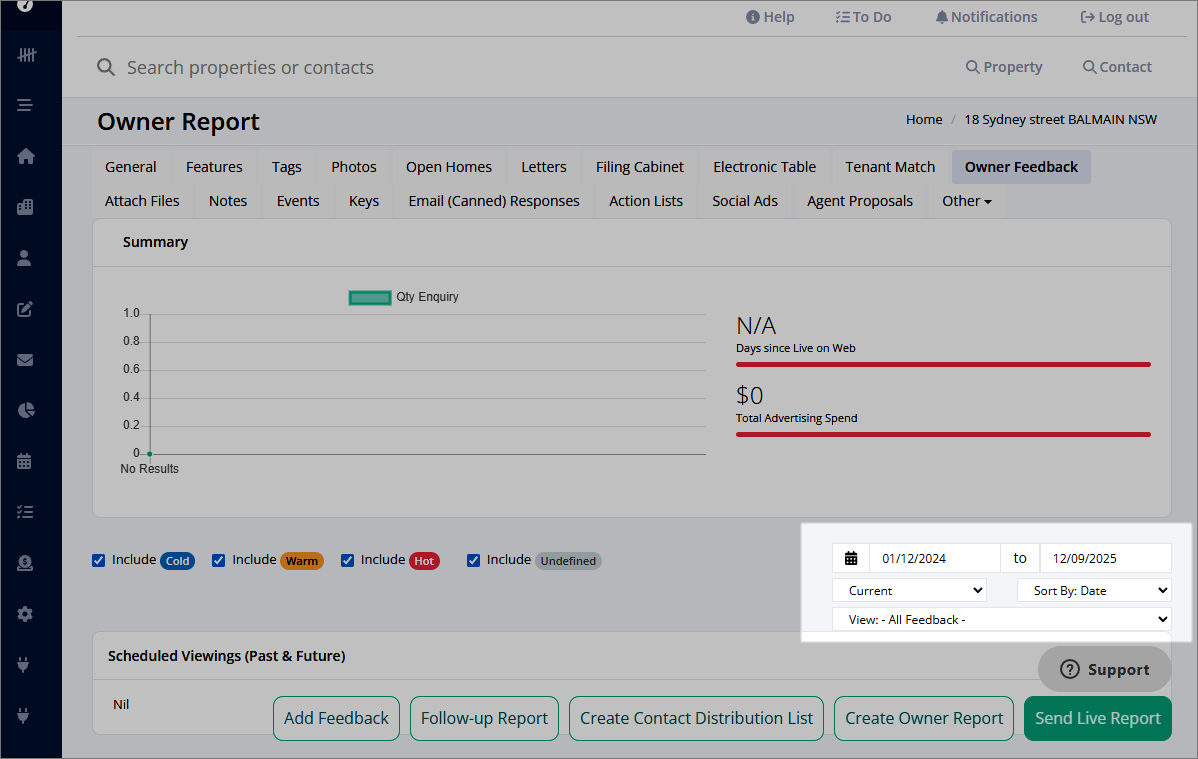
Task: Open the Notes tab
Action: tap(228, 201)
